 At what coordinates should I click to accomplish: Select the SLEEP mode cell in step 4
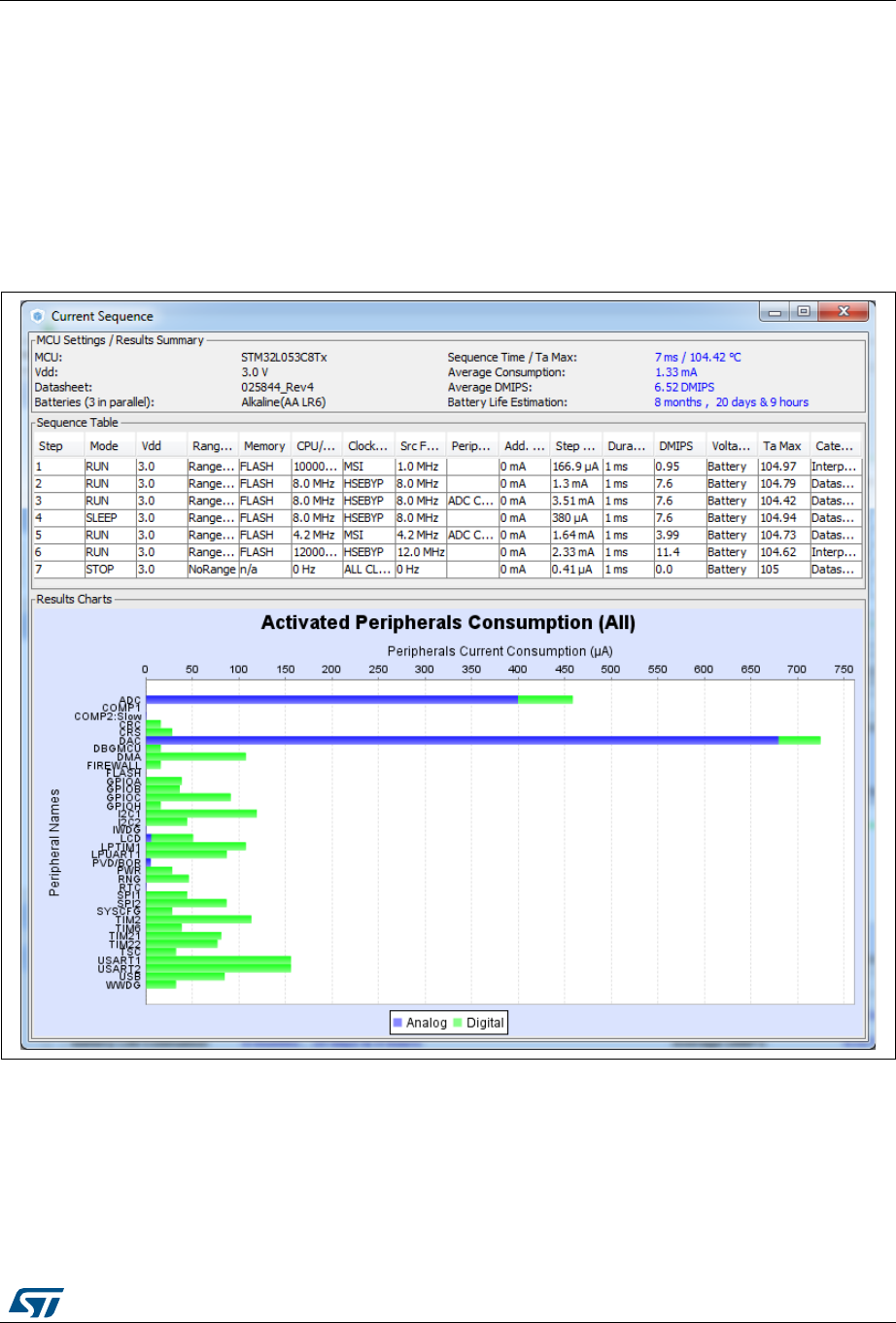coord(109,518)
